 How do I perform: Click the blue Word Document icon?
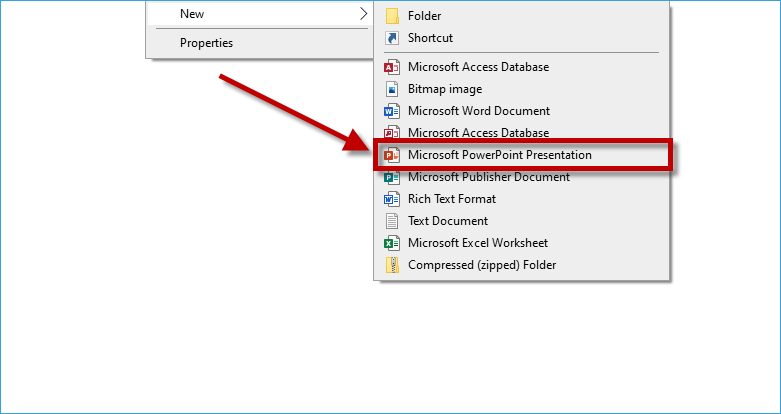click(x=392, y=111)
